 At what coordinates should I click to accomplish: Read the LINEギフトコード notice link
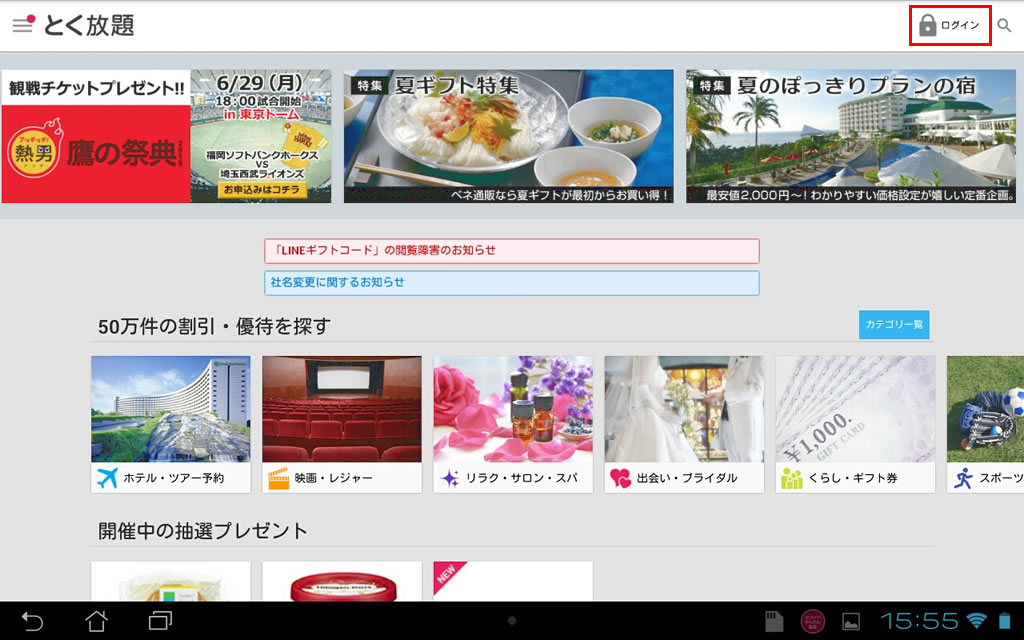tap(511, 250)
